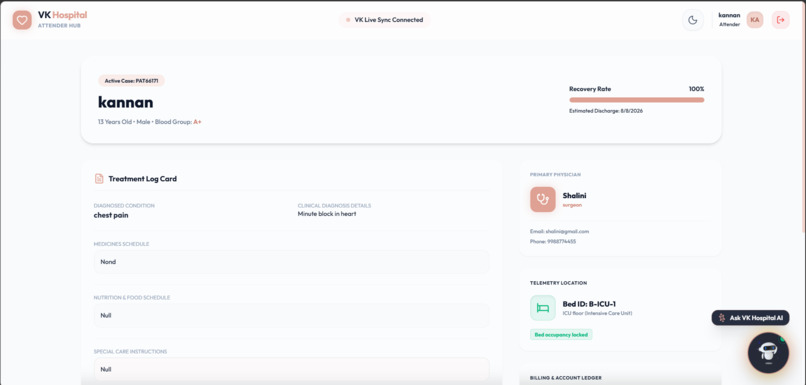Click the VK Hospital heart logo icon
The width and height of the screenshot is (806, 385).
(x=22, y=20)
